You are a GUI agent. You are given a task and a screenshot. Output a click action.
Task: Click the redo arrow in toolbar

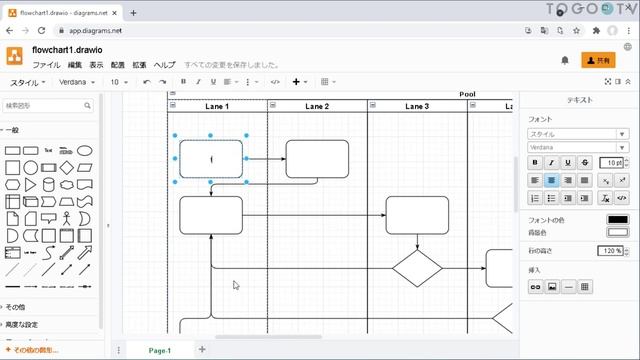pyautogui.click(x=162, y=82)
